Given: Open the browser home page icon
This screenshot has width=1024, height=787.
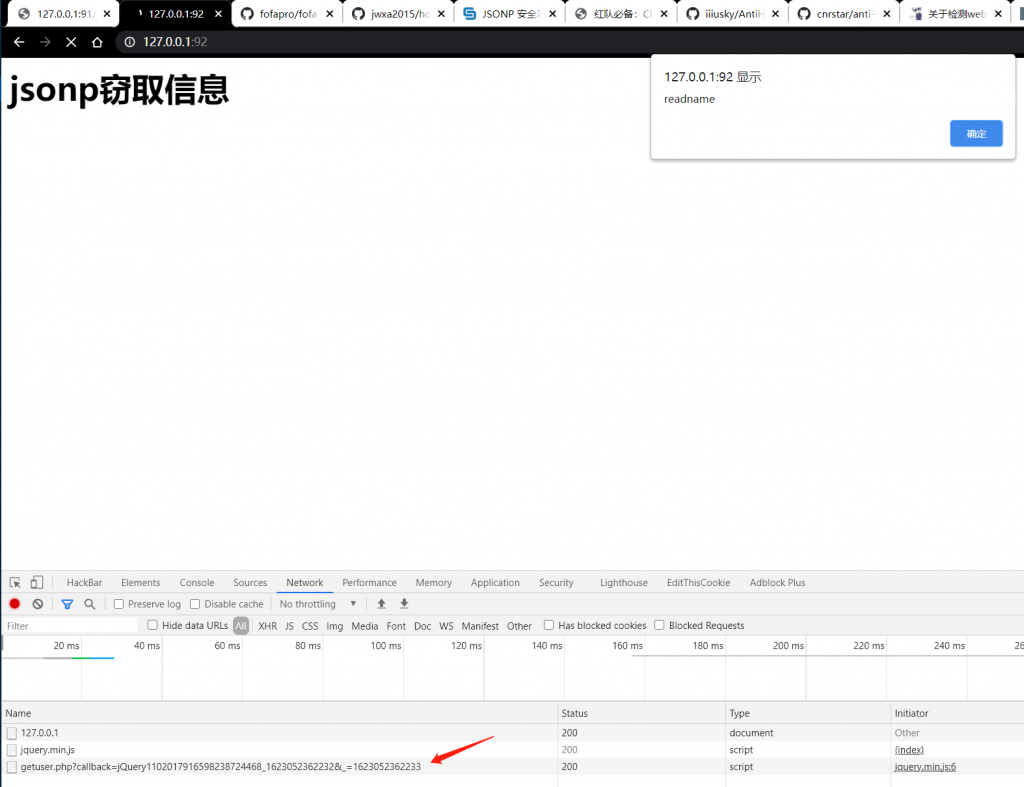Looking at the screenshot, I should [97, 42].
